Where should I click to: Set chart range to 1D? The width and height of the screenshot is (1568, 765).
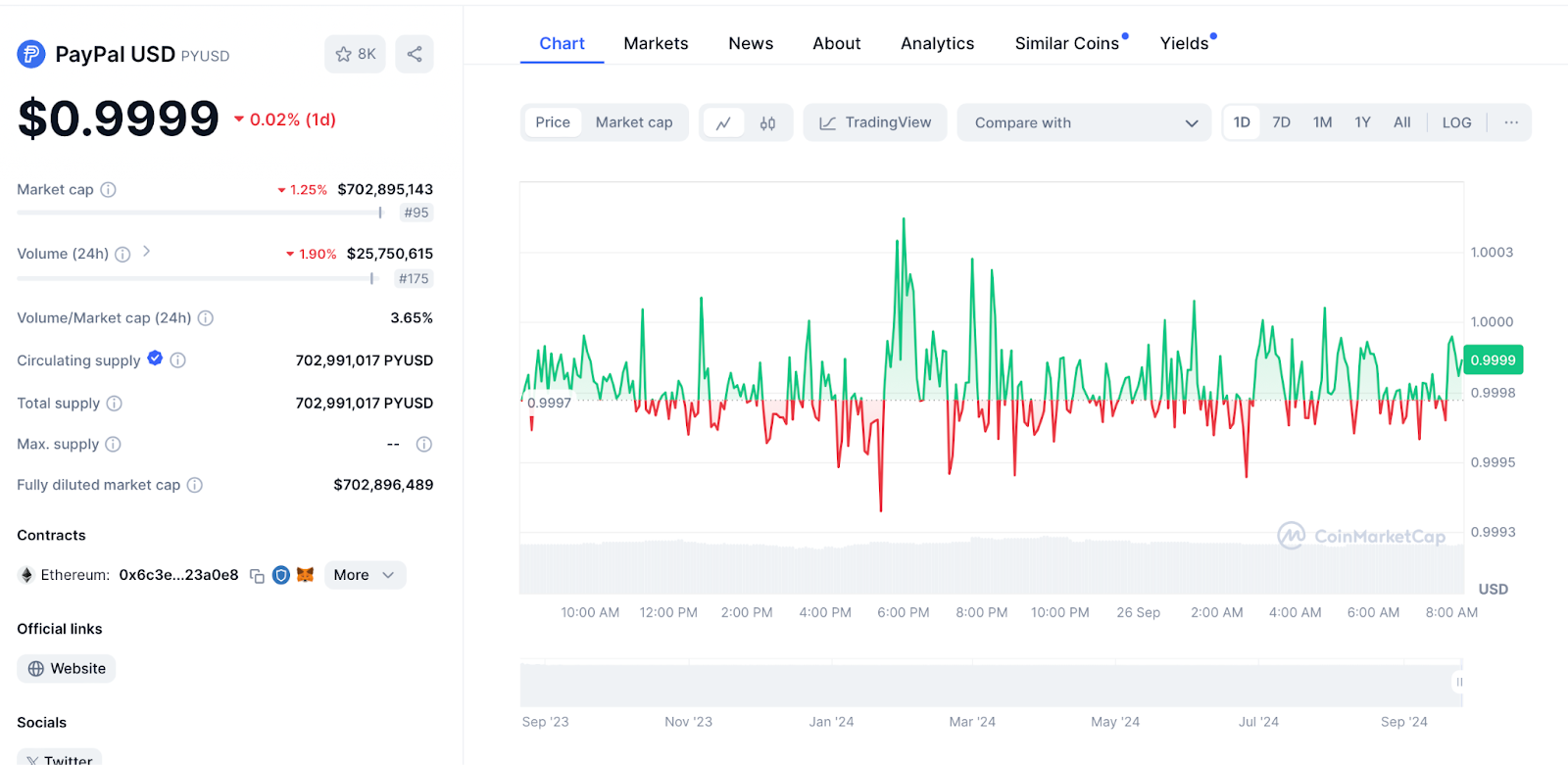(x=1242, y=122)
